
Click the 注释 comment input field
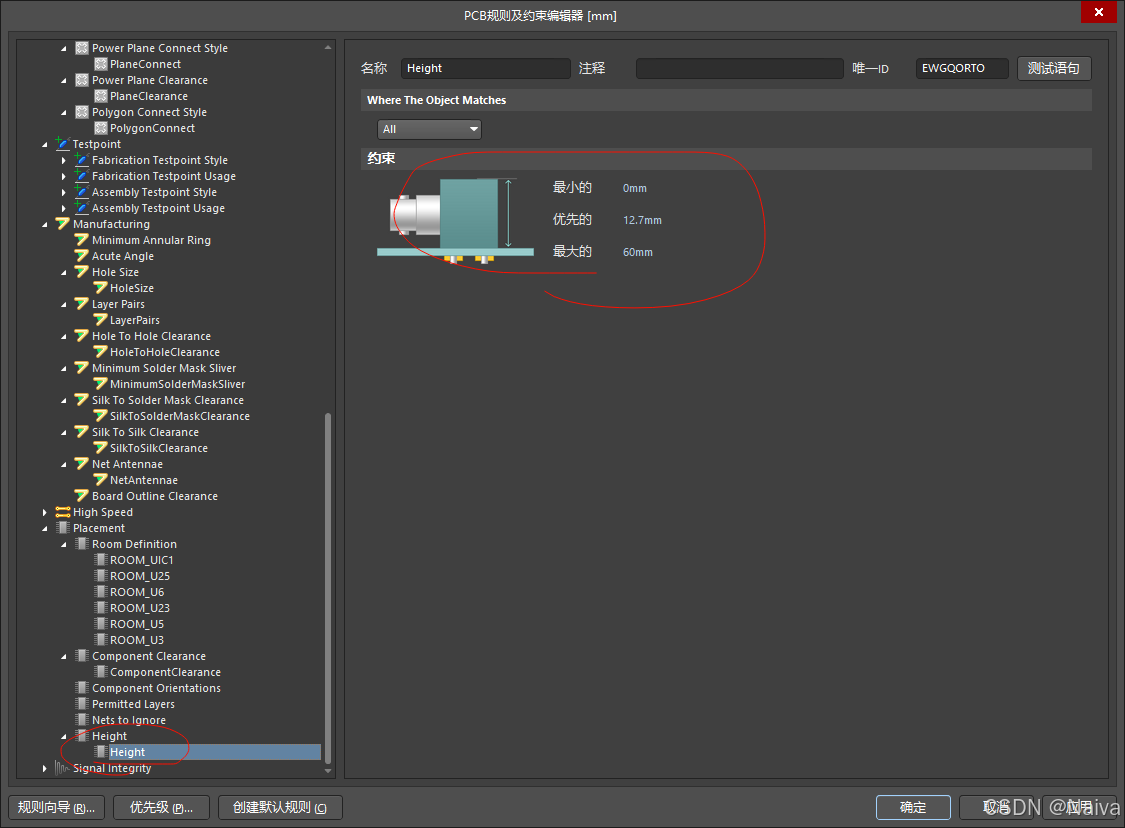pyautogui.click(x=739, y=68)
